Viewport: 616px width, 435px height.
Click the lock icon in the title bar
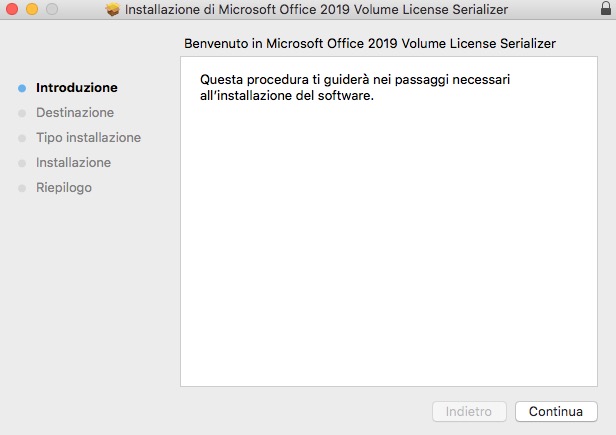[x=603, y=10]
